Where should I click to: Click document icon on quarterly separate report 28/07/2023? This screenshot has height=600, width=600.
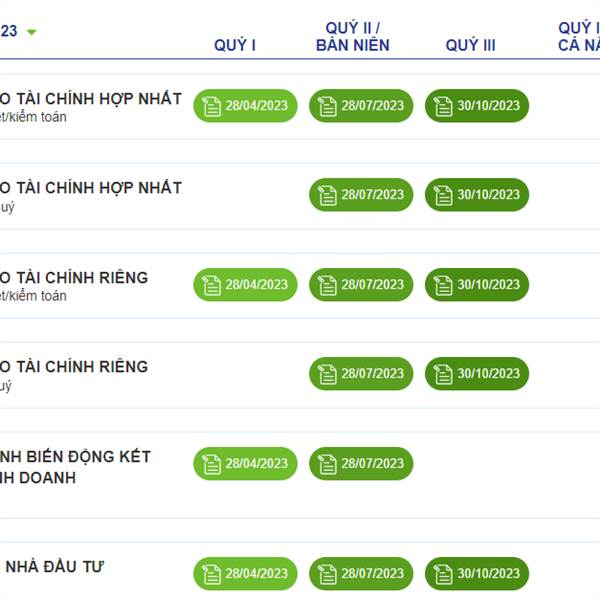pos(328,374)
